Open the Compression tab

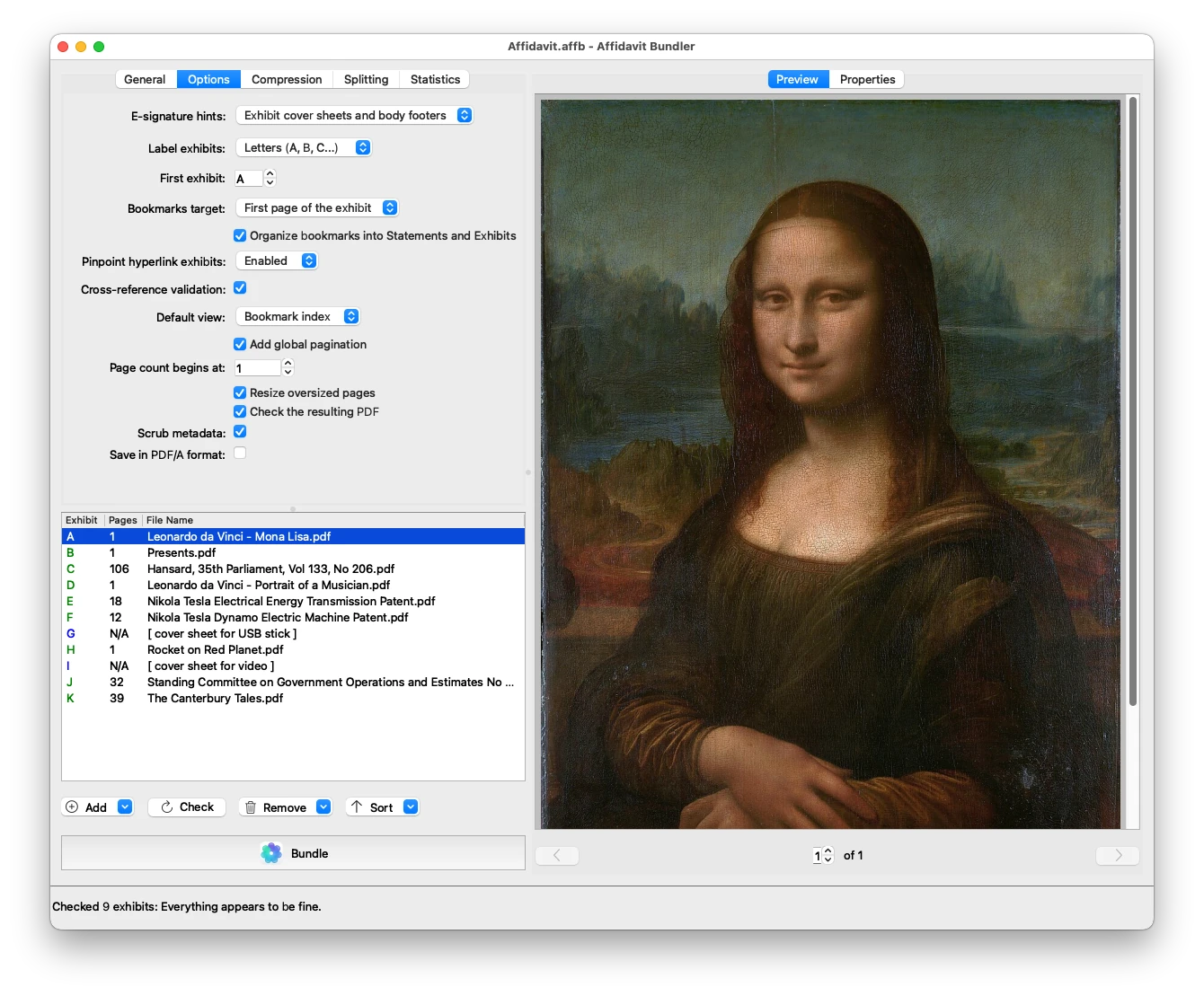coord(287,80)
